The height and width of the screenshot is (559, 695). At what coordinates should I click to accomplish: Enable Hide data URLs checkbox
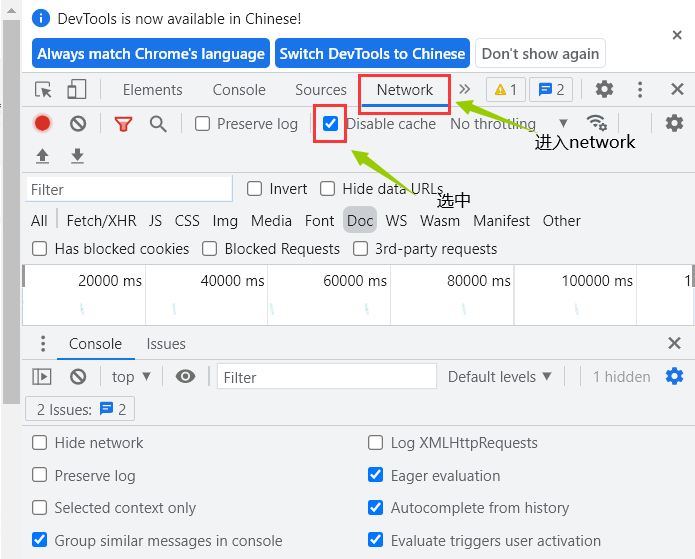327,189
